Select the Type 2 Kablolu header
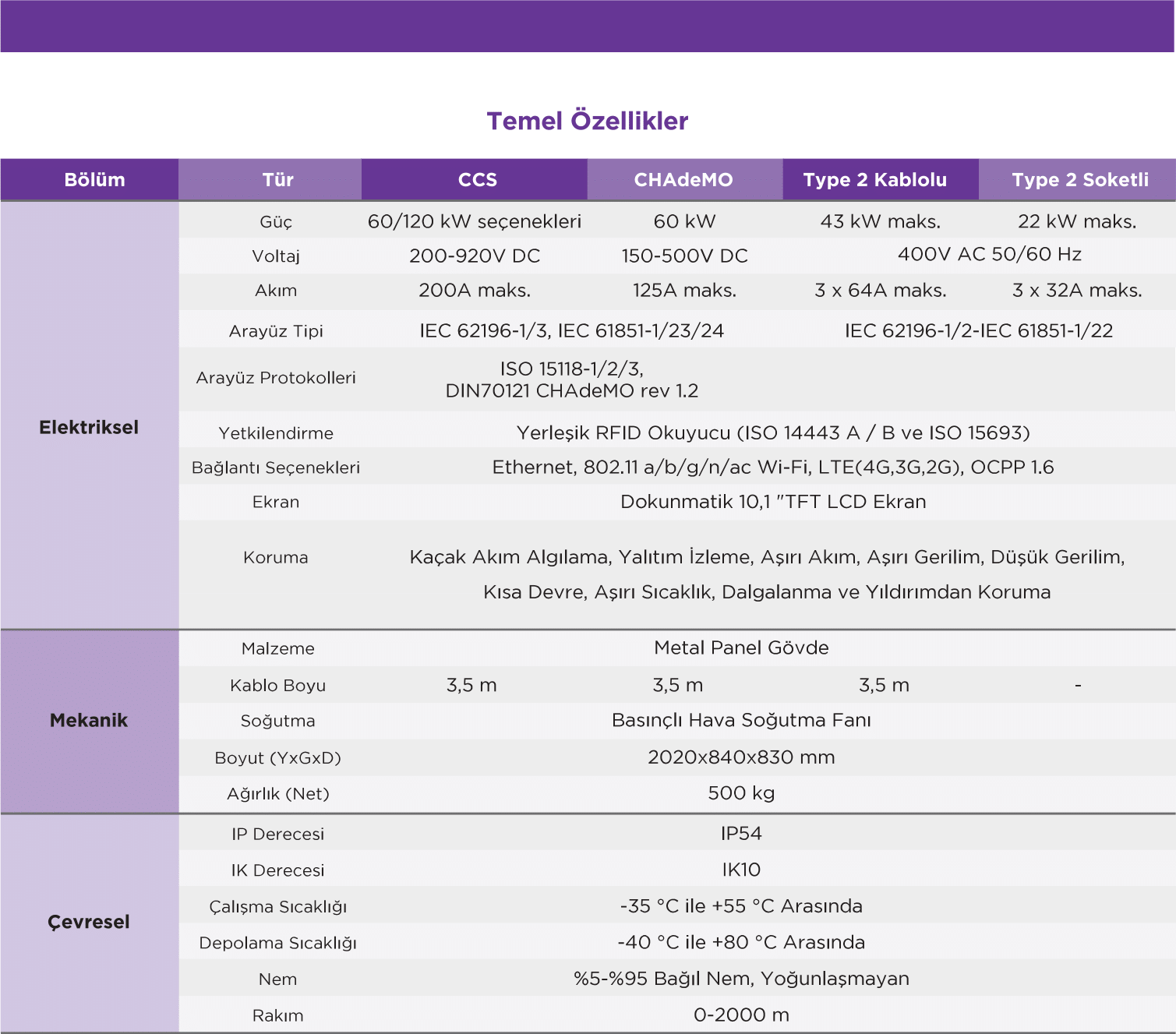Image resolution: width=1176 pixels, height=1034 pixels. click(875, 180)
